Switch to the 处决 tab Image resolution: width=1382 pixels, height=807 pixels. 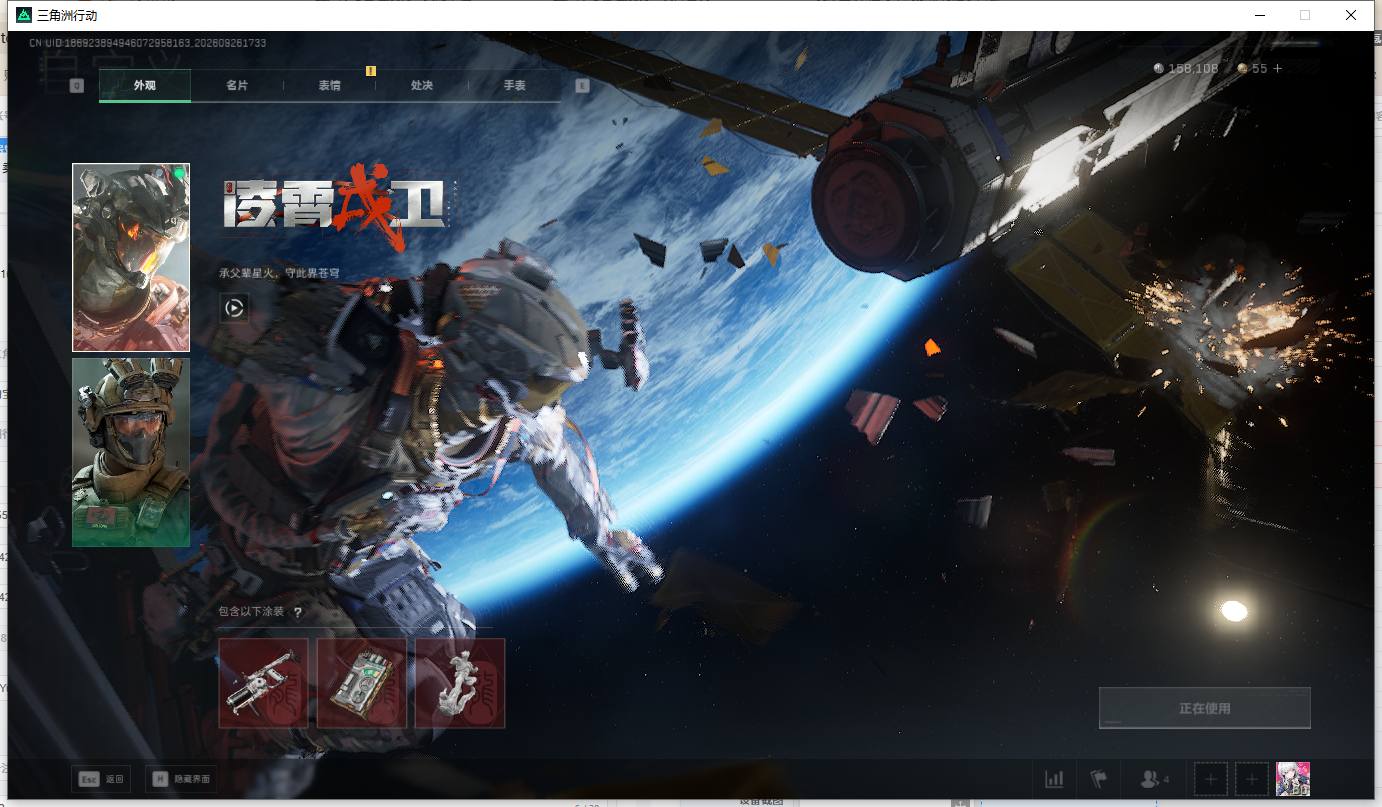click(422, 86)
